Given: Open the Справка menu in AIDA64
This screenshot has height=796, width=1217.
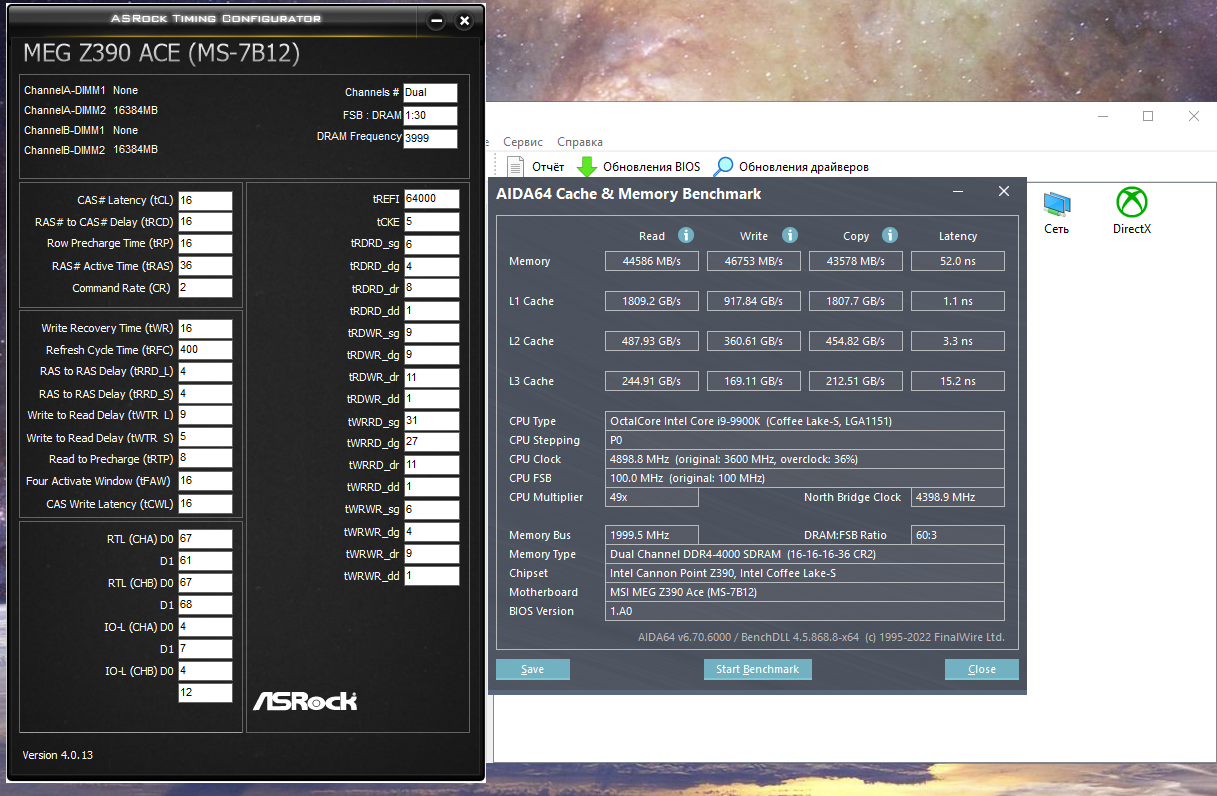Looking at the screenshot, I should (x=580, y=142).
